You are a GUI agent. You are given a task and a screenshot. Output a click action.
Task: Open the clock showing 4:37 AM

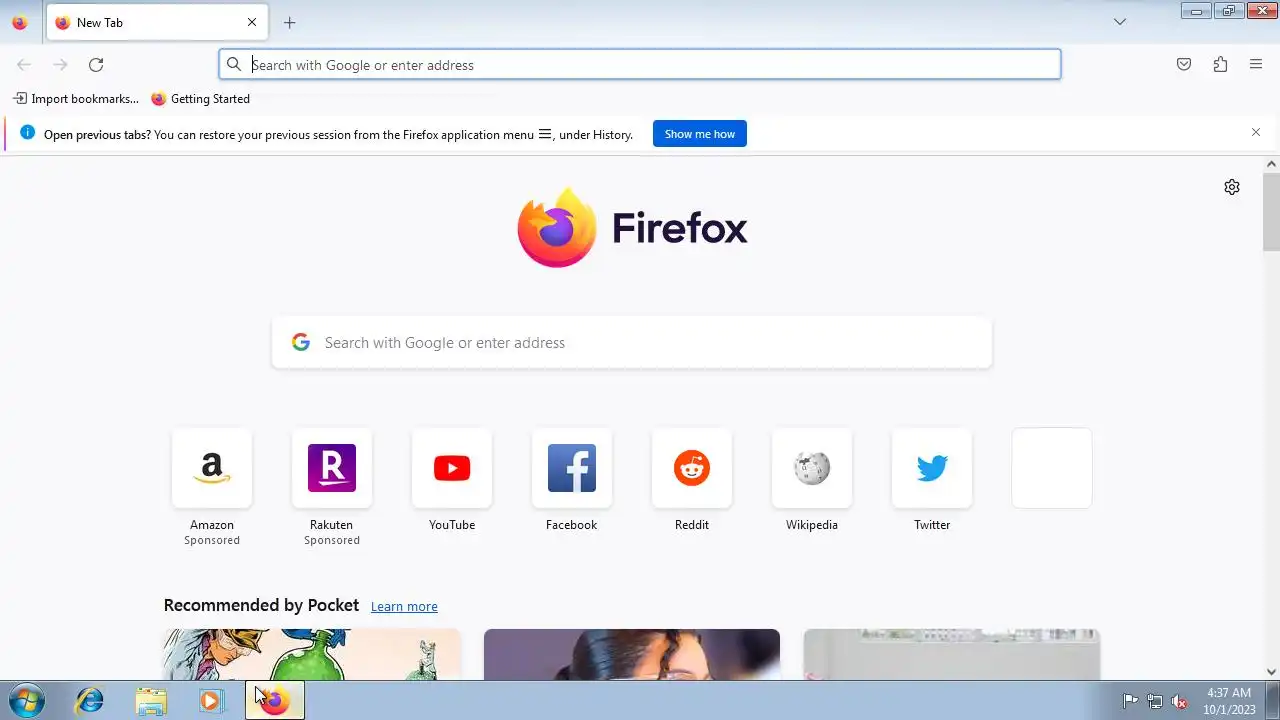pos(1229,701)
